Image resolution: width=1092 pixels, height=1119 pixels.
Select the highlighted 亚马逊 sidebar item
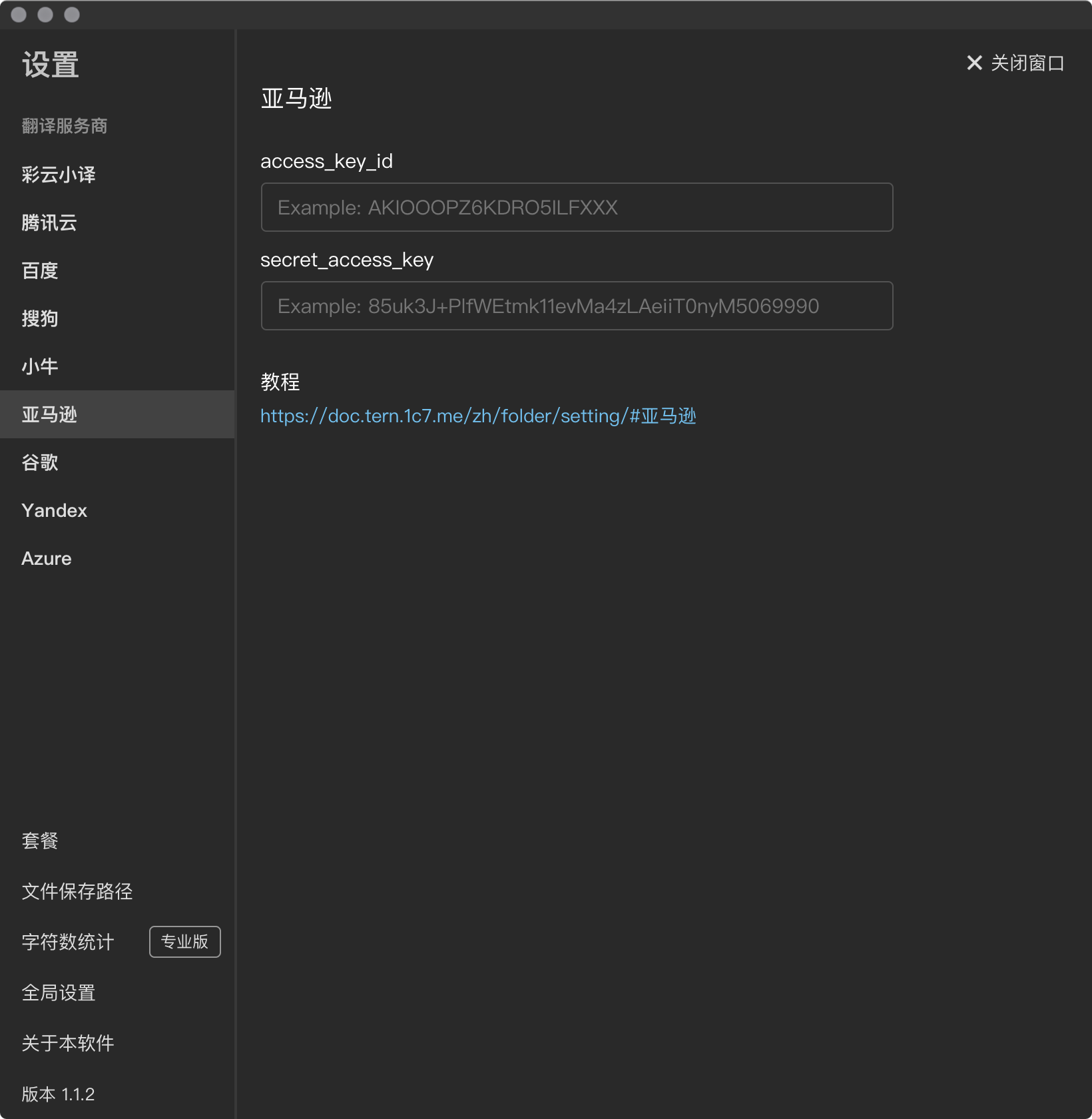49,415
